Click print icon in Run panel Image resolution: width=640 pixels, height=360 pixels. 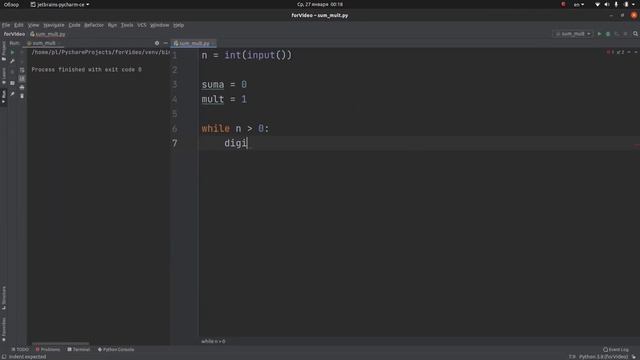(22, 87)
